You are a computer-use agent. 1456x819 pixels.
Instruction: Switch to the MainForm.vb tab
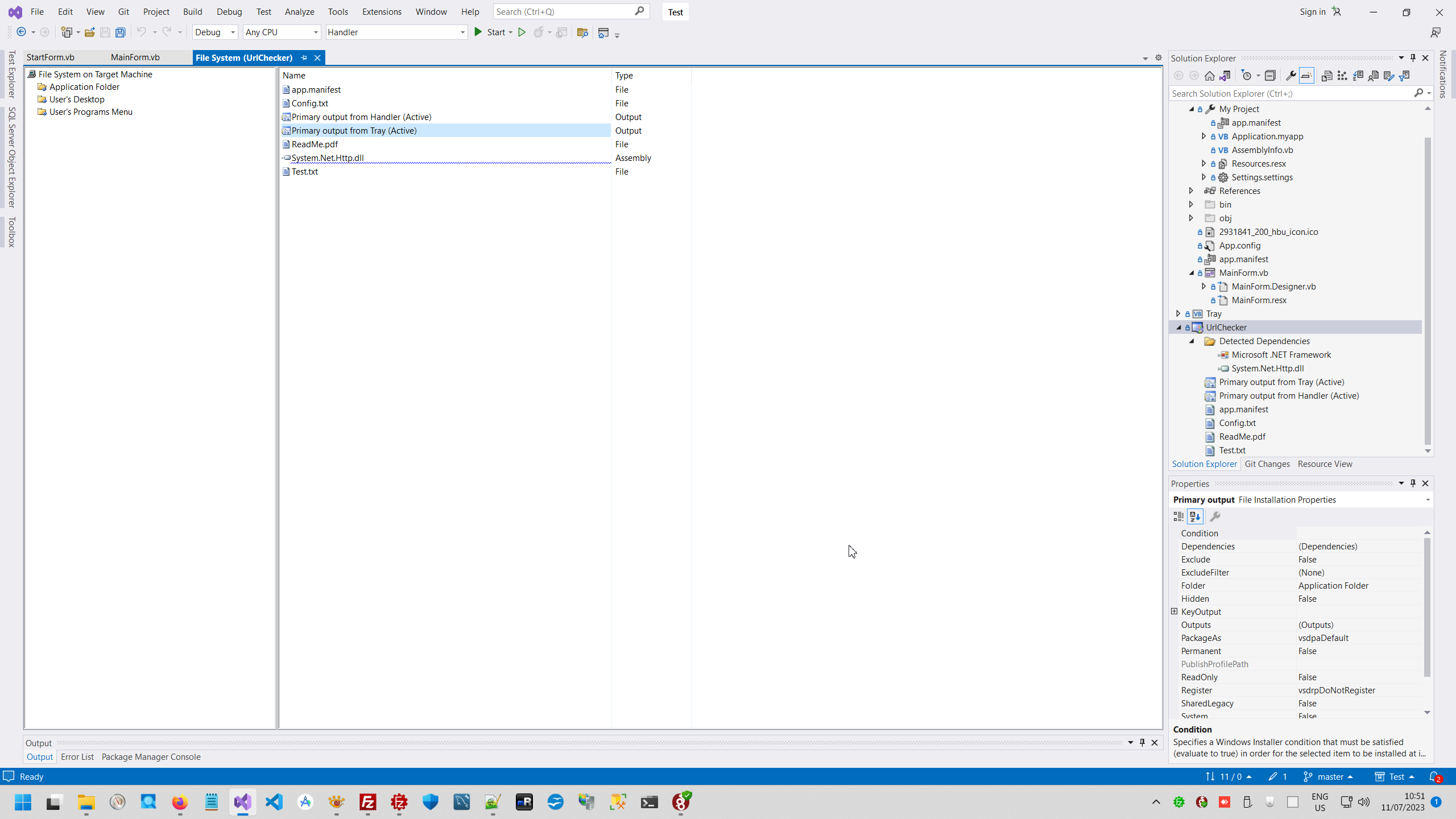coord(135,57)
